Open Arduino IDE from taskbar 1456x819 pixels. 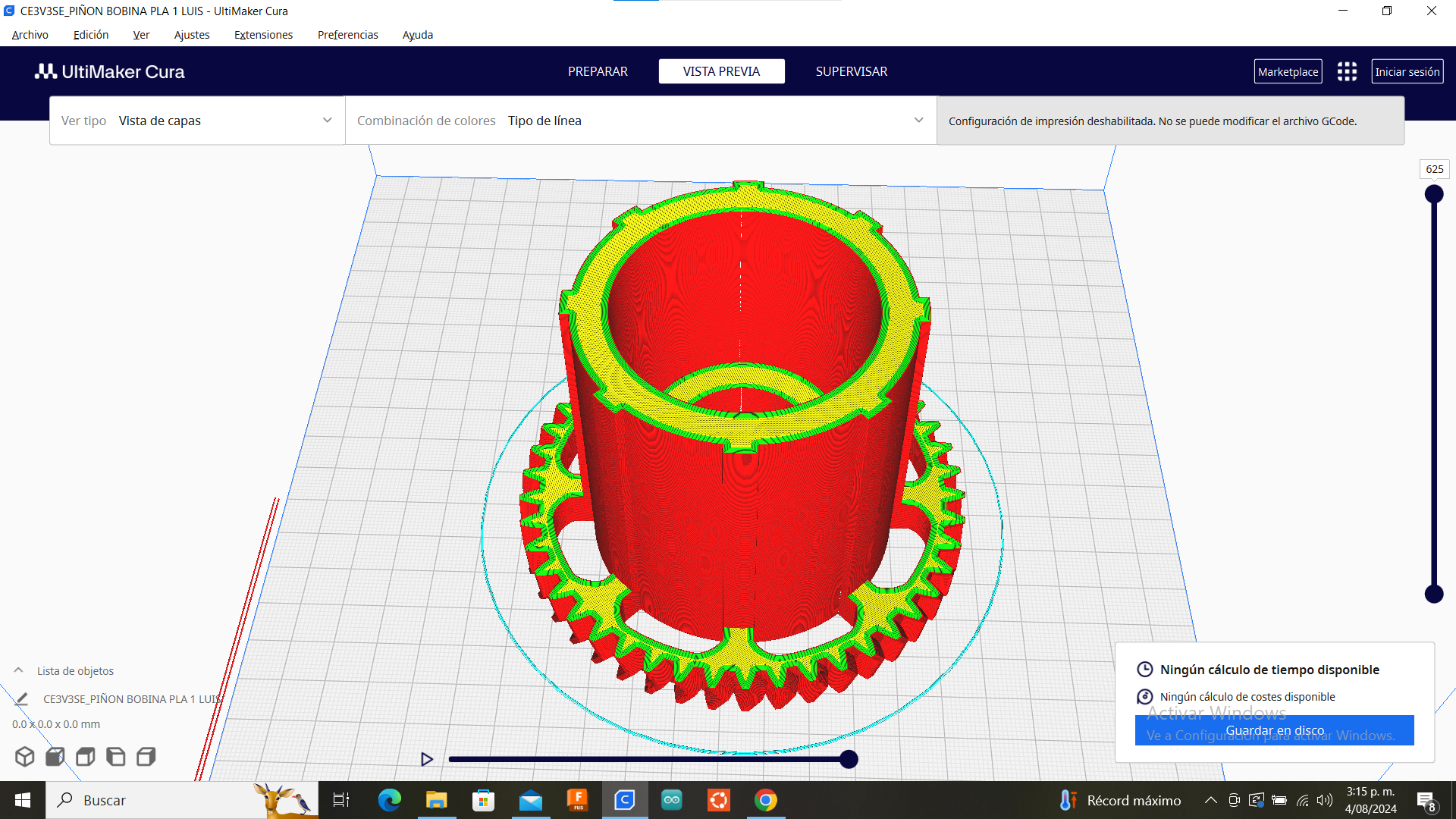(x=672, y=800)
